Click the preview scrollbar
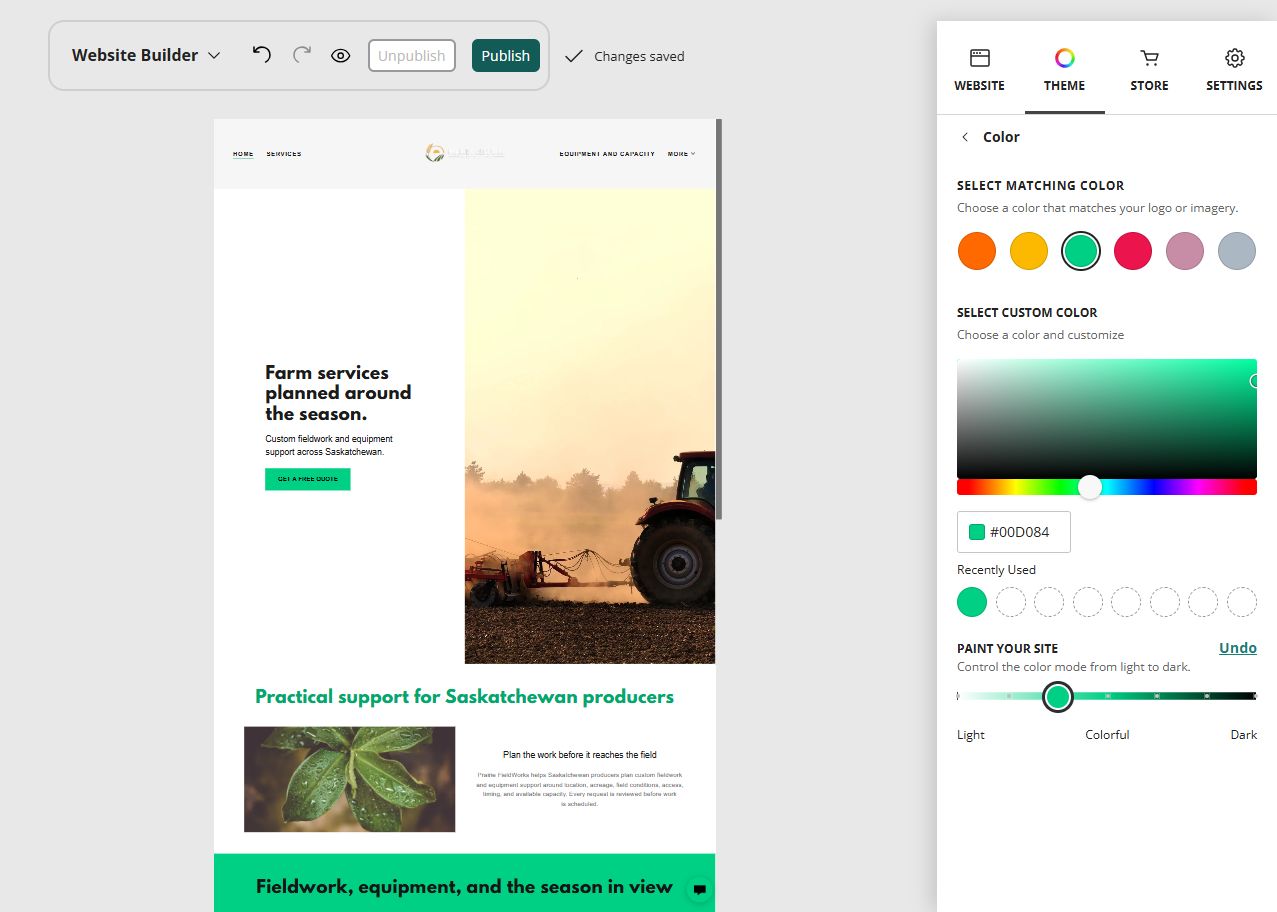Image resolution: width=1277 pixels, height=912 pixels. click(719, 318)
